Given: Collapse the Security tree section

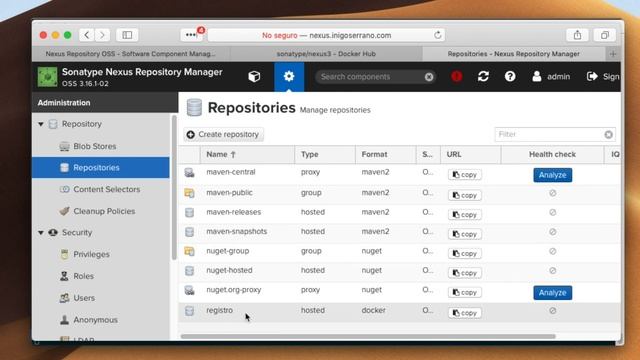Looking at the screenshot, I should tap(41, 233).
